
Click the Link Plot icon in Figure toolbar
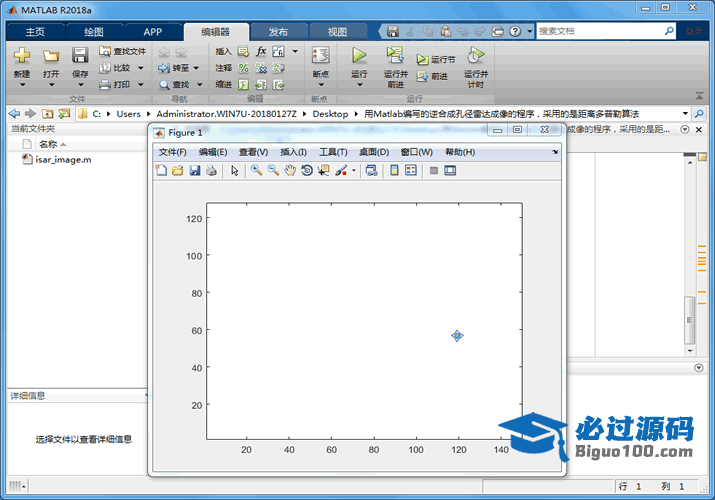[x=372, y=171]
